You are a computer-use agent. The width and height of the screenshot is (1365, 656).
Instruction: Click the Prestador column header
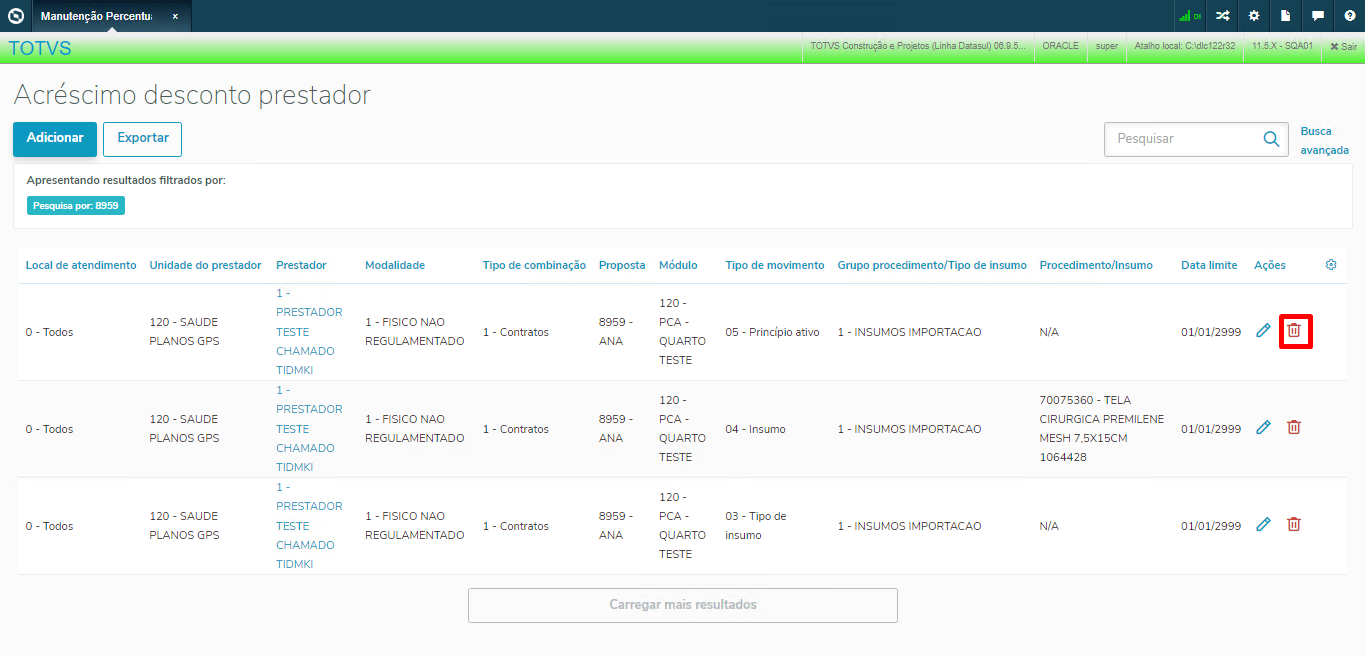[x=301, y=265]
